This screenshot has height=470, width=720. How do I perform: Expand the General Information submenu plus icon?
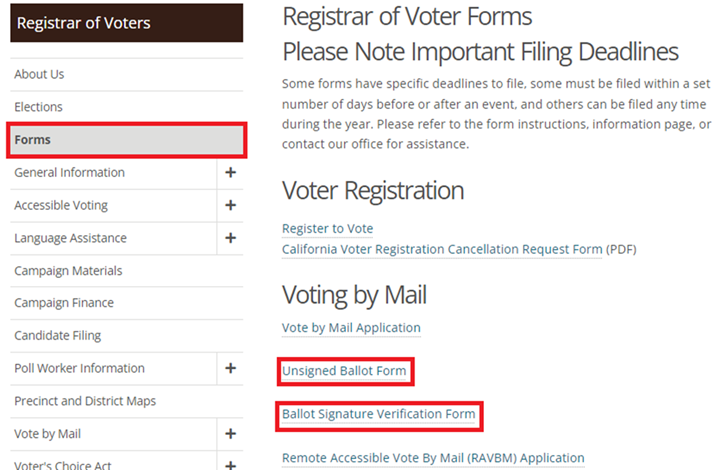(230, 173)
